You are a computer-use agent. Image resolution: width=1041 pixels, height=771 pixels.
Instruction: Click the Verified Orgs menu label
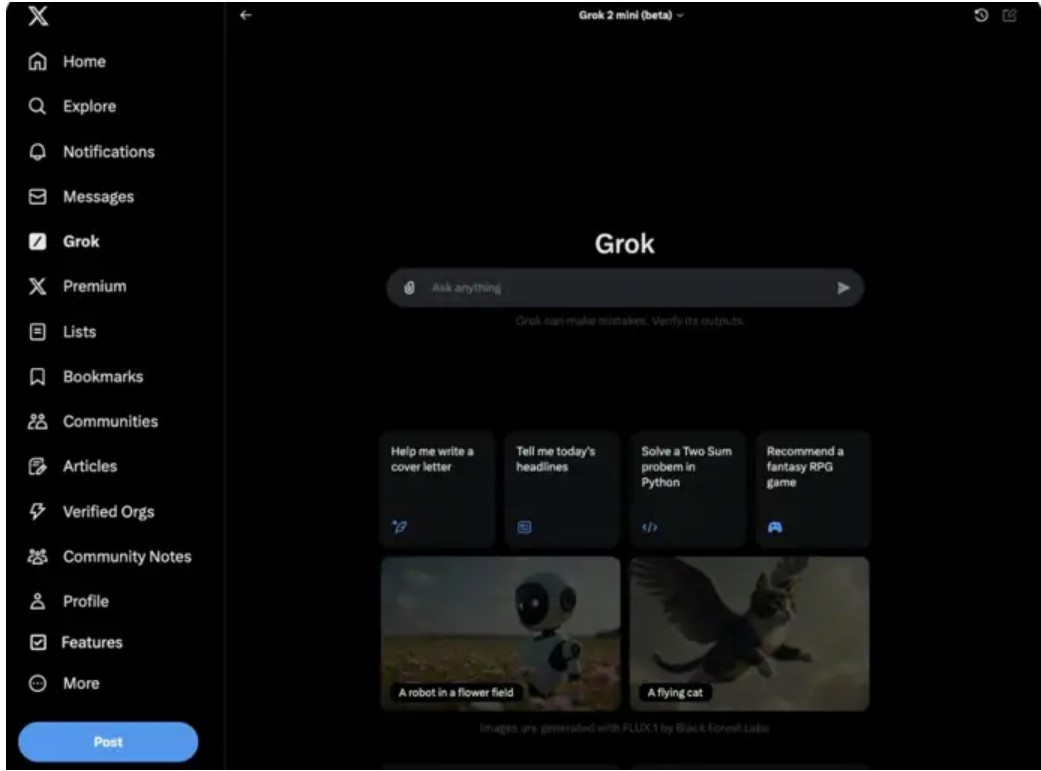coord(108,511)
